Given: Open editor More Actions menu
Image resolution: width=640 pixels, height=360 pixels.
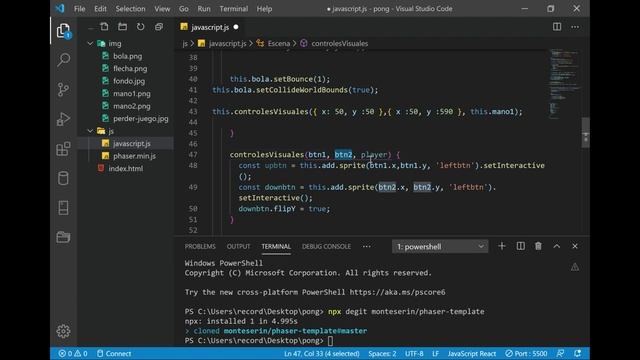Looking at the screenshot, I should [x=575, y=27].
